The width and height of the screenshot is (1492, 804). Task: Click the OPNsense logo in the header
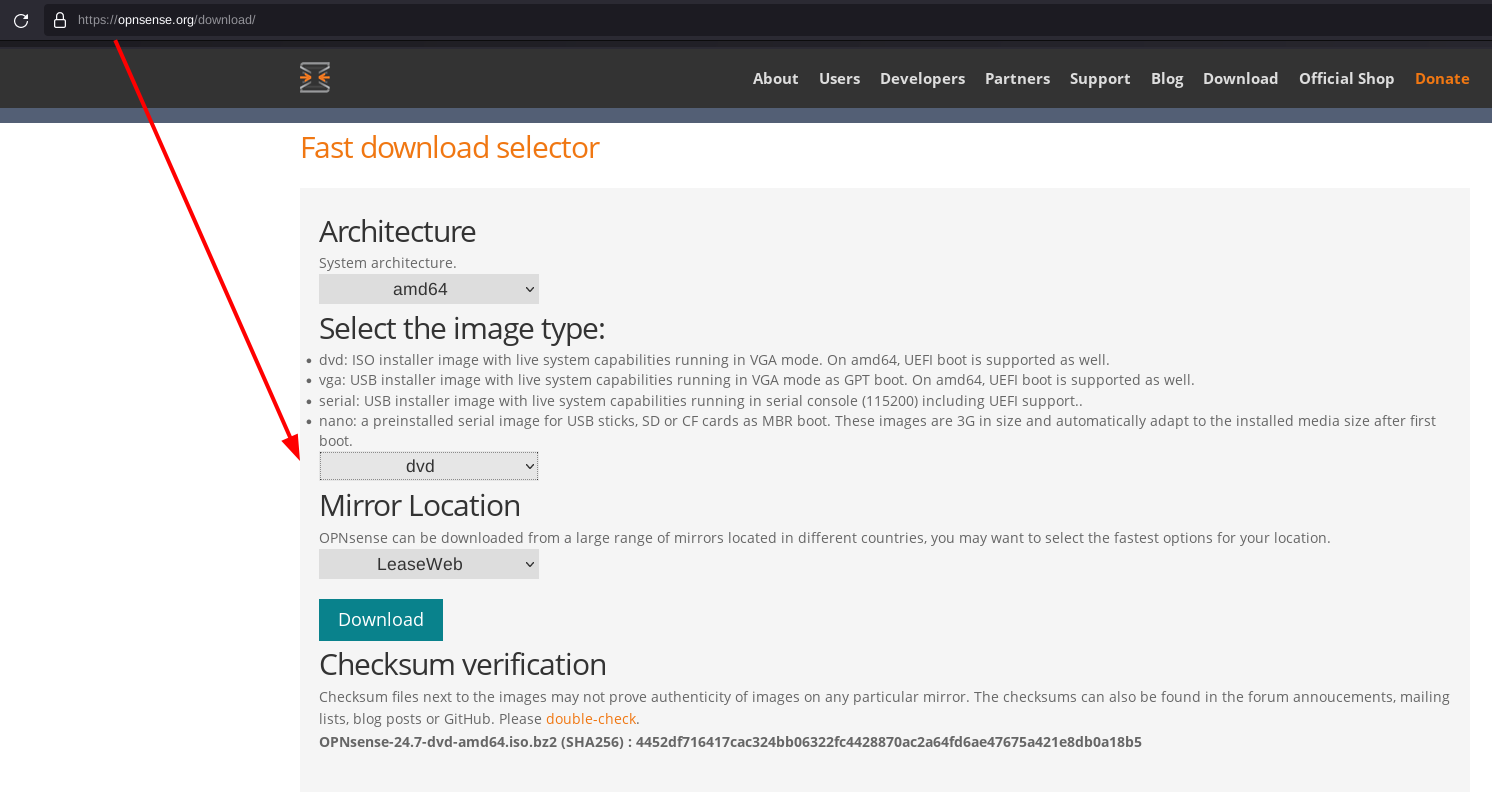pos(315,78)
